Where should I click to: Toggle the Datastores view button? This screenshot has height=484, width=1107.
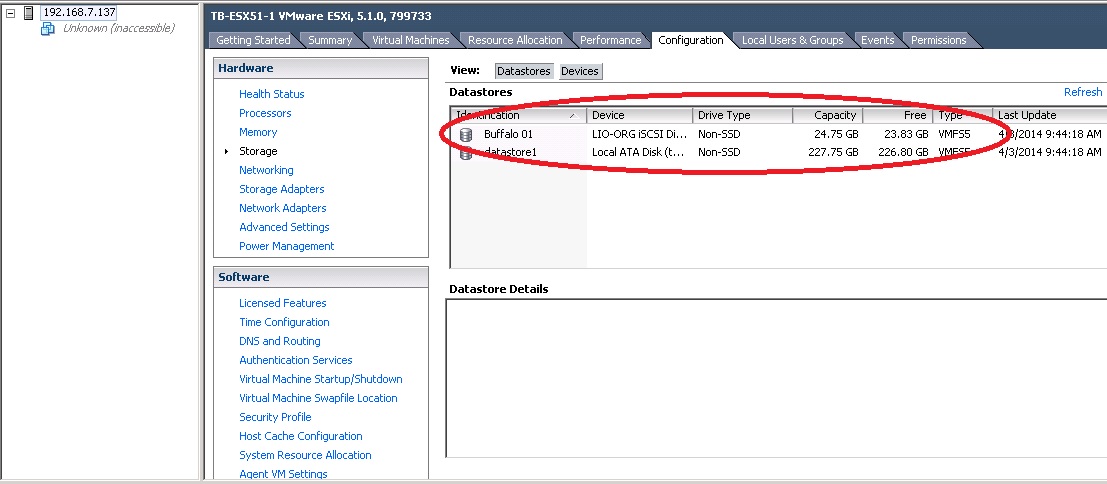point(524,71)
